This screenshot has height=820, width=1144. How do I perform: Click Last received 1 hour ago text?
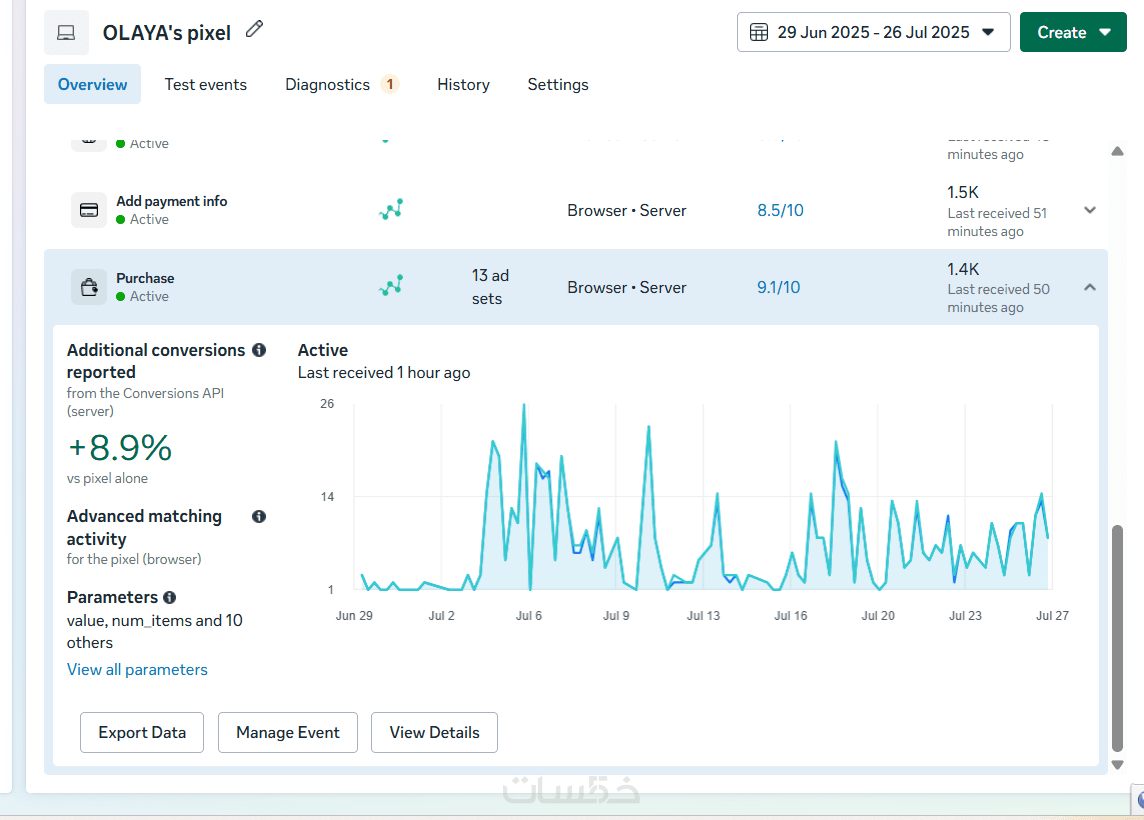point(384,373)
